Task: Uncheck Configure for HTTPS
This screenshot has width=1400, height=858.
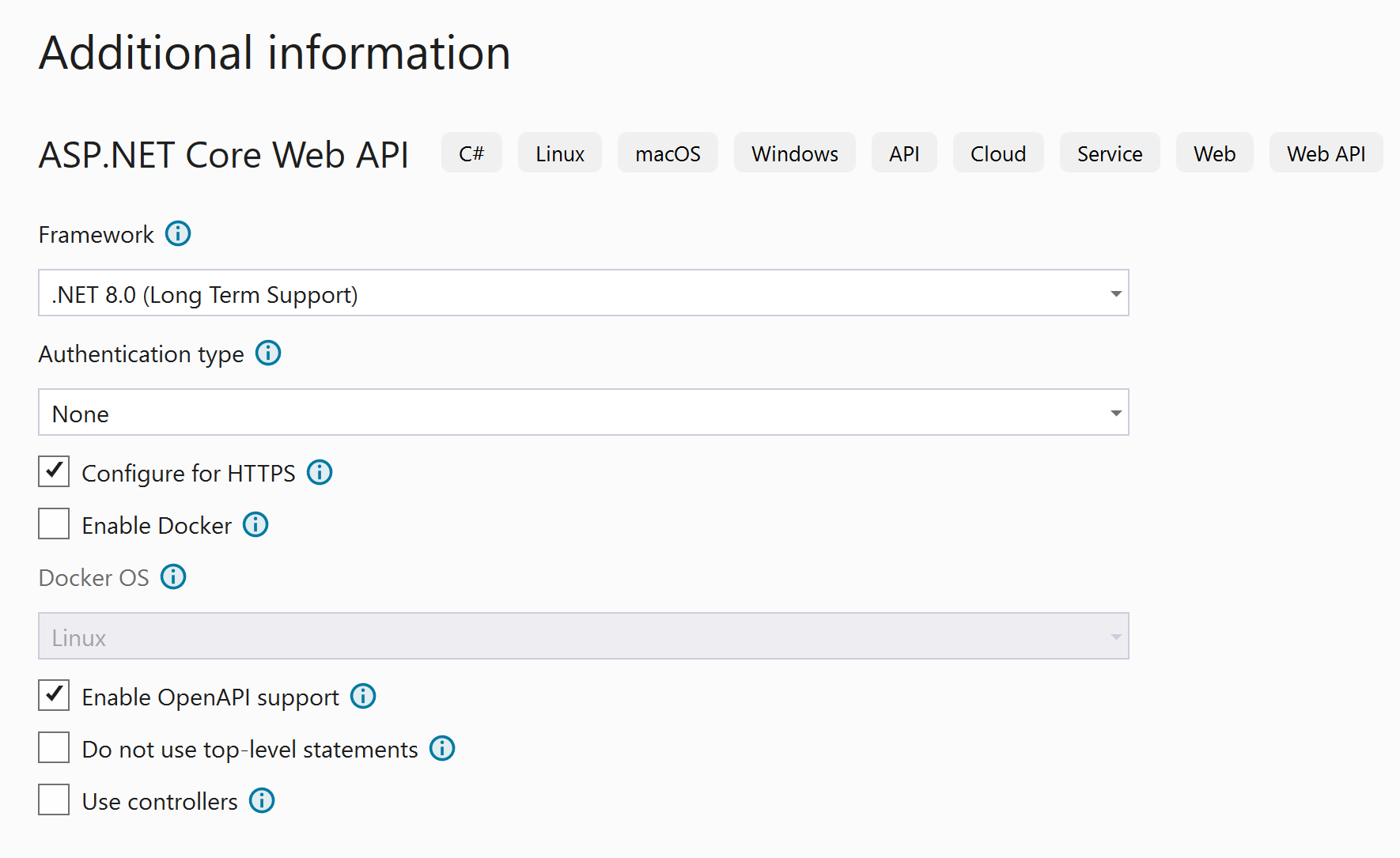Action: (x=53, y=472)
